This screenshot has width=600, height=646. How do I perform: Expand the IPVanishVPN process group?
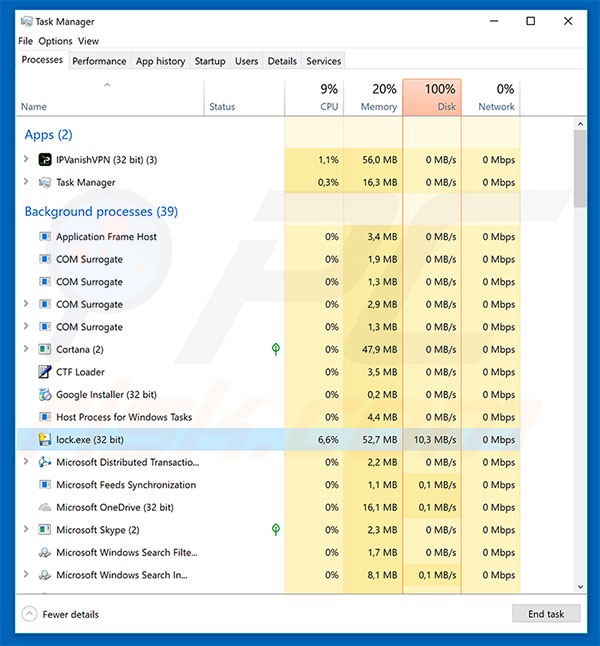click(x=26, y=160)
